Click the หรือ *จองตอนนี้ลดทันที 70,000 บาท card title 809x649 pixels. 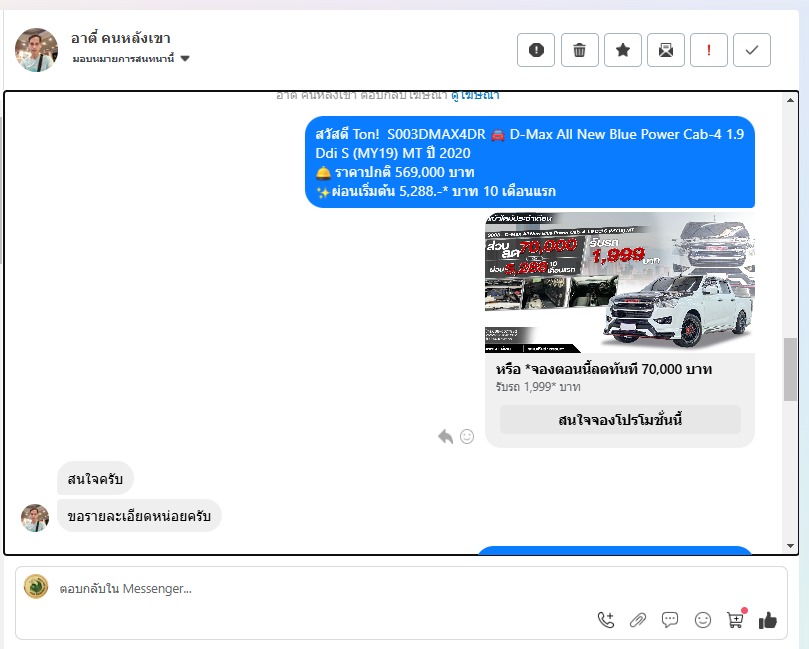(604, 369)
